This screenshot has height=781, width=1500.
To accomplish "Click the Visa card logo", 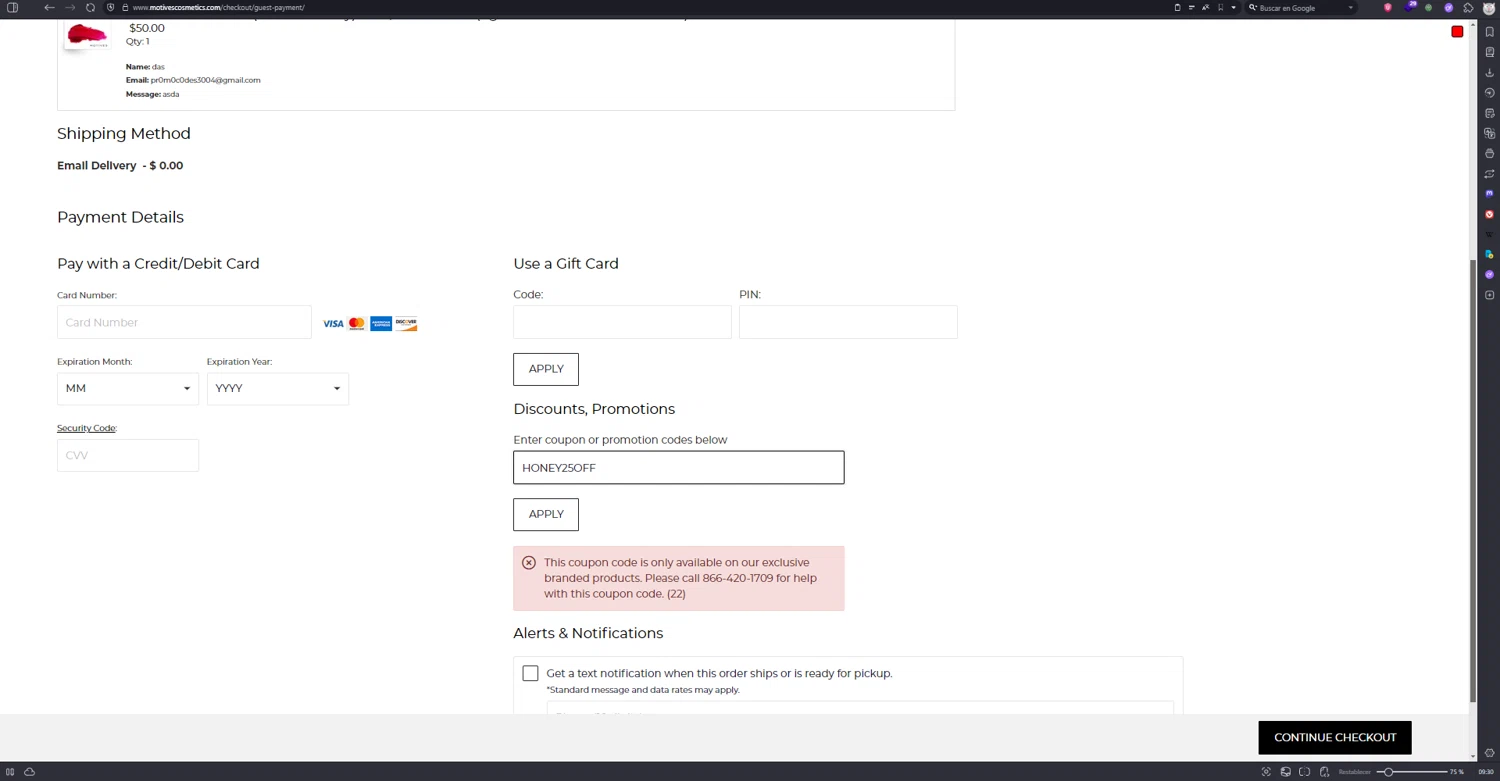I will [333, 323].
